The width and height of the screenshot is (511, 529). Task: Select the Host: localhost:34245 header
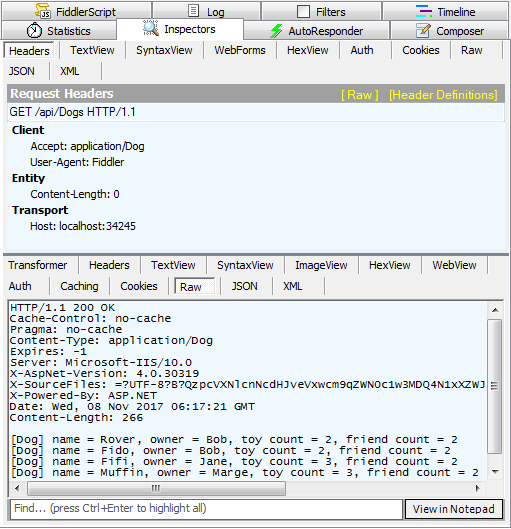[x=83, y=226]
